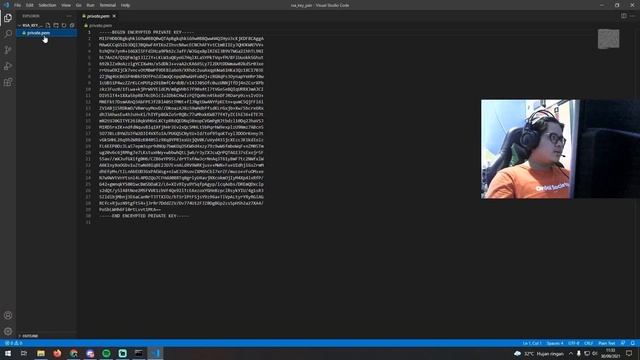Click the minimap thumbnail in editor
Viewport: 640px width, 360px height.
coord(609,39)
